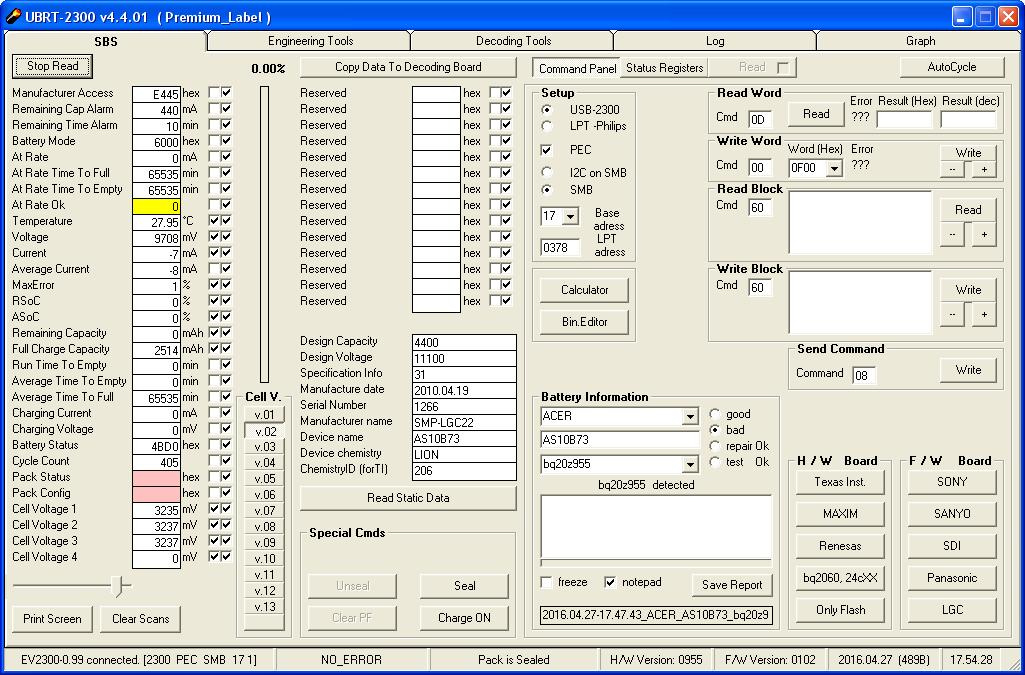Click Charge ON button
Viewport: 1025px width, 675px height.
click(x=464, y=617)
